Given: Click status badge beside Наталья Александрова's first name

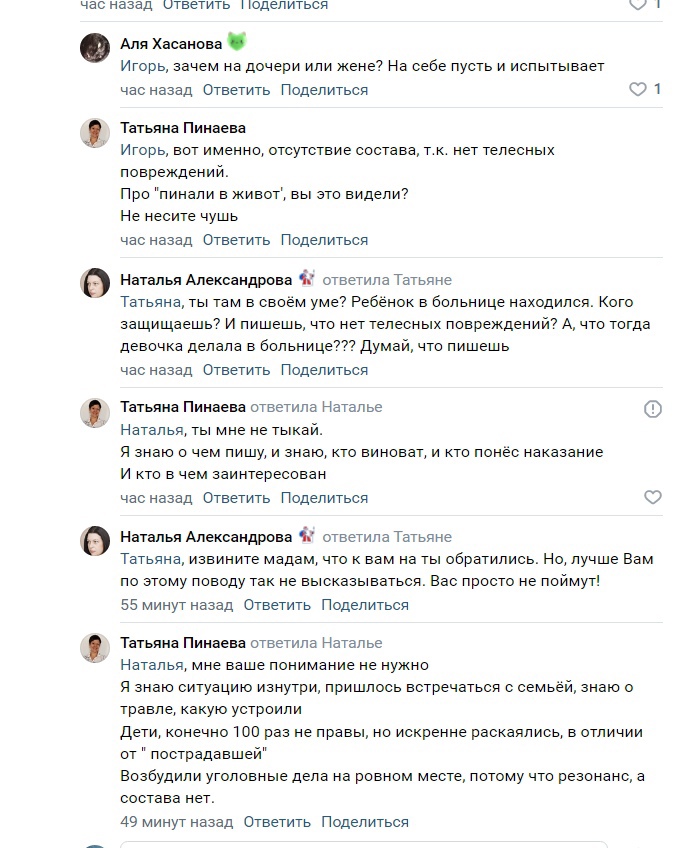Looking at the screenshot, I should (x=307, y=279).
